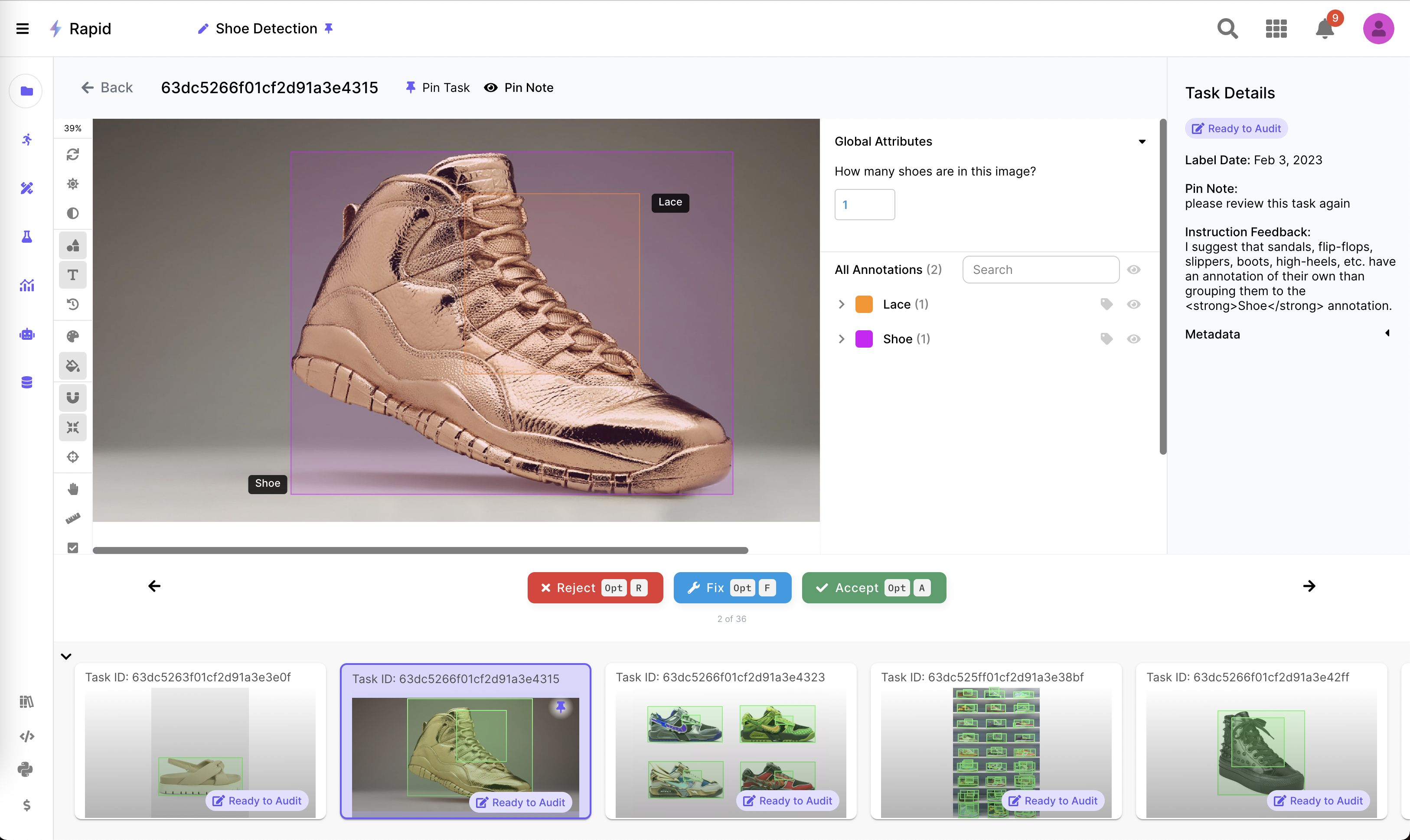Toggle visibility of all annotations
The height and width of the screenshot is (840, 1410).
click(1133, 270)
